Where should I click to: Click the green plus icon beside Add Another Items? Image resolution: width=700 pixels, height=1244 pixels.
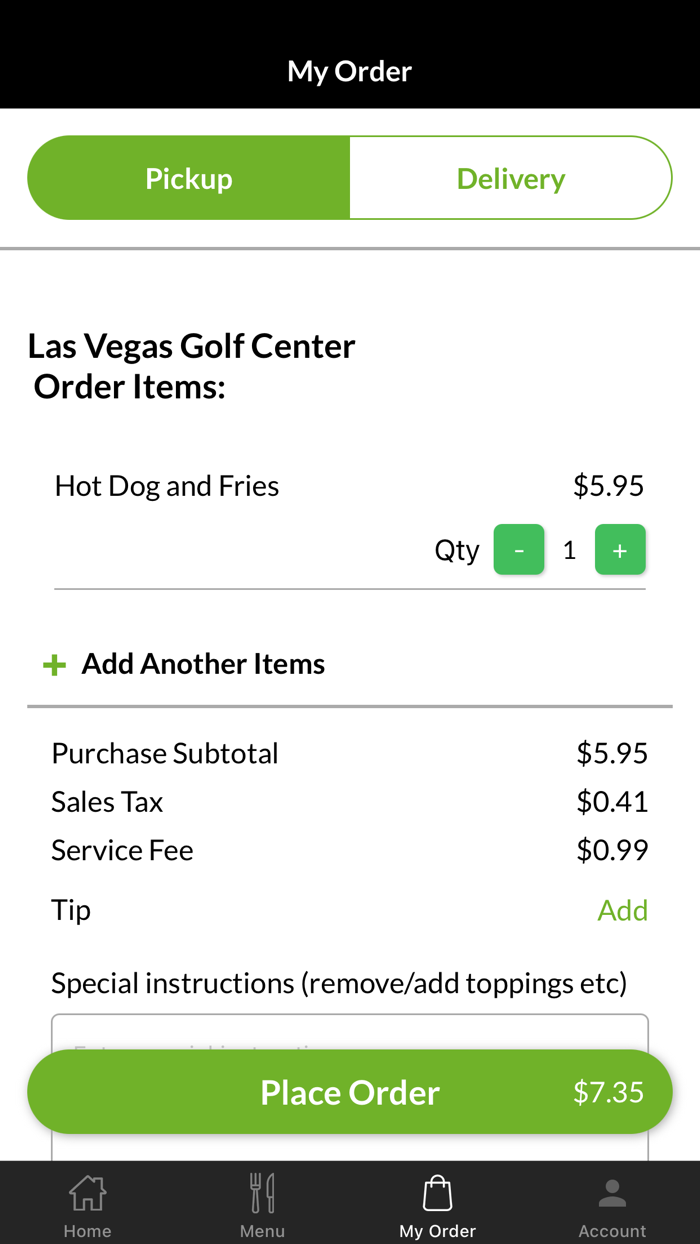53,663
